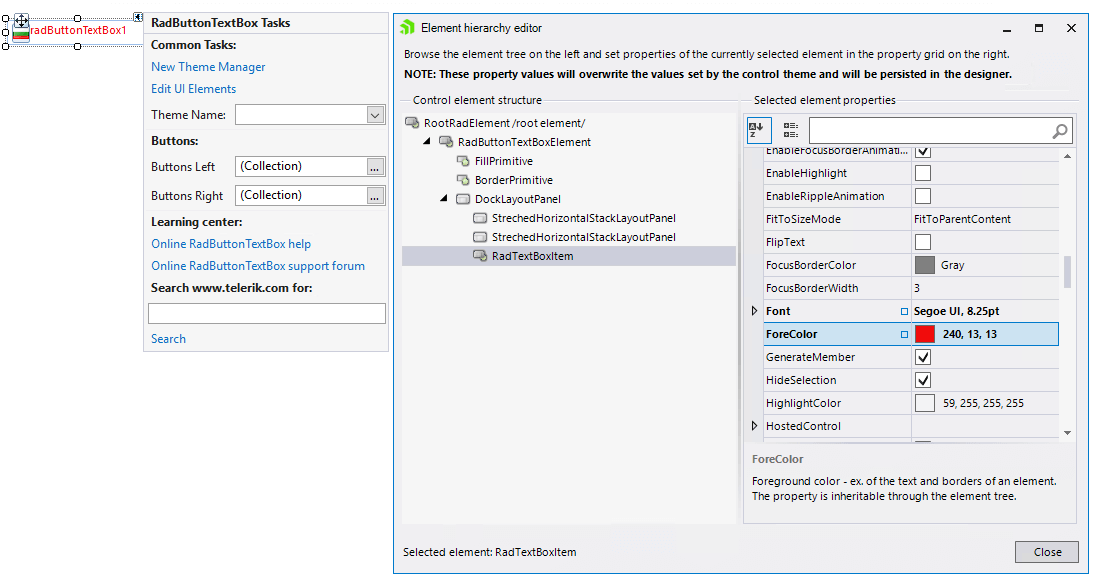The image size is (1096, 582).
Task: Click the property grid scroll-up arrow
Action: coord(1067,157)
